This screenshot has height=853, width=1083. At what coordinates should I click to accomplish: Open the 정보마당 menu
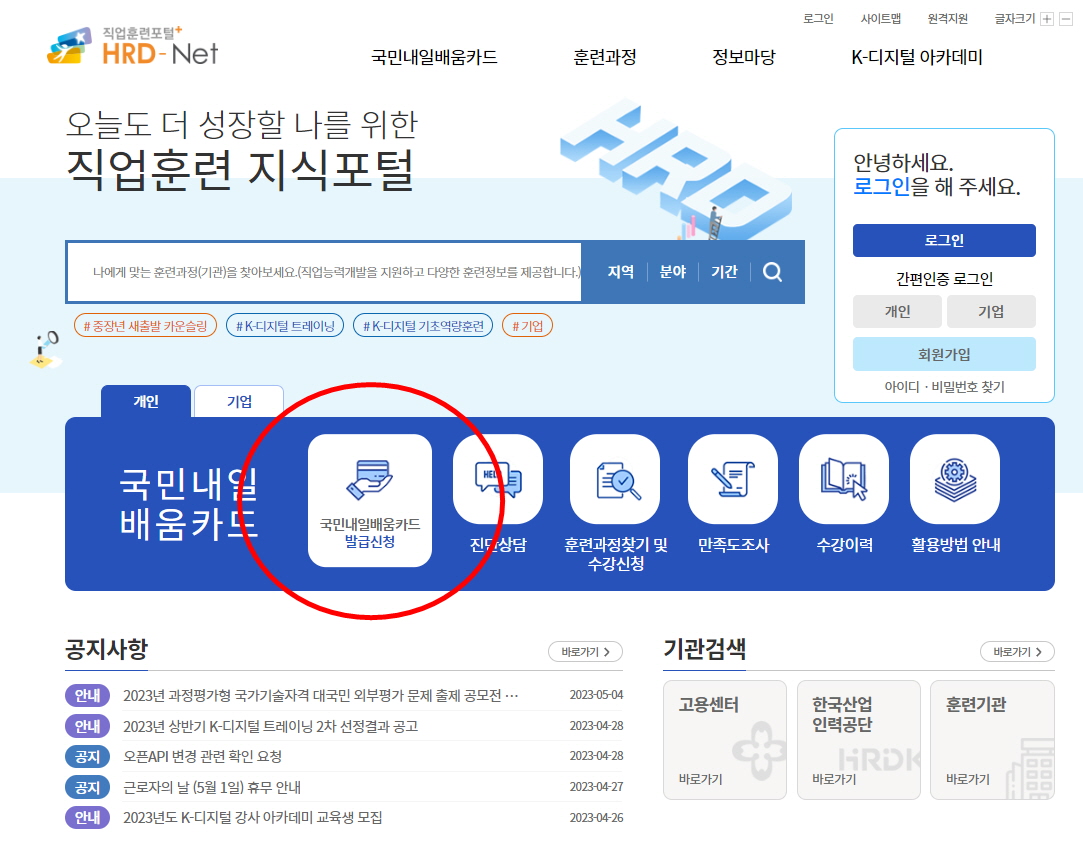pyautogui.click(x=744, y=57)
